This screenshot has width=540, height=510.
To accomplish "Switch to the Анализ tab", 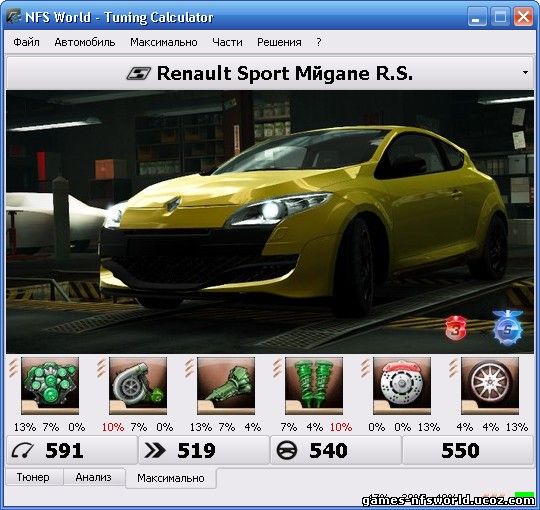I will point(93,477).
